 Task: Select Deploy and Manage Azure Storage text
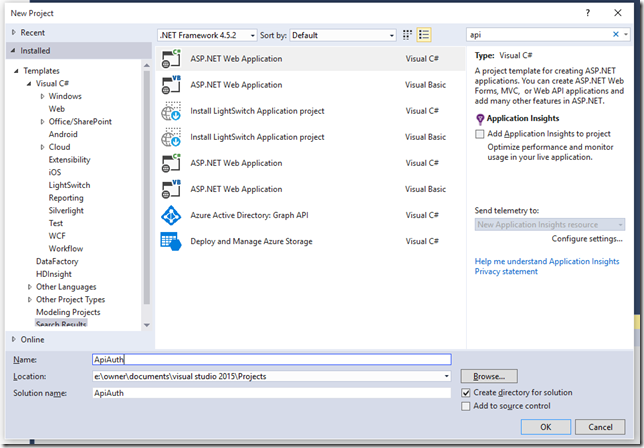(251, 241)
